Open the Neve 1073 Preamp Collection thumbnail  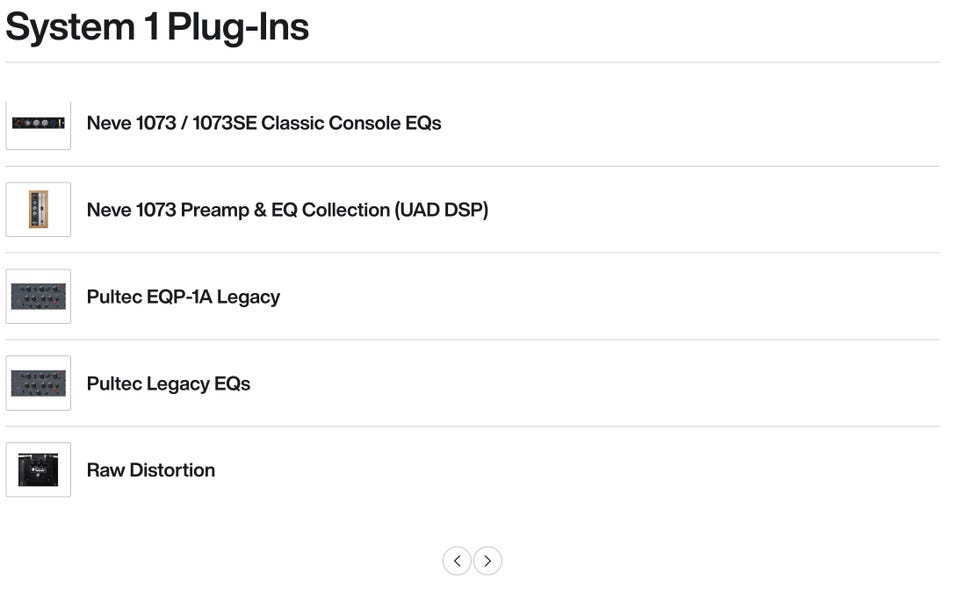point(38,210)
